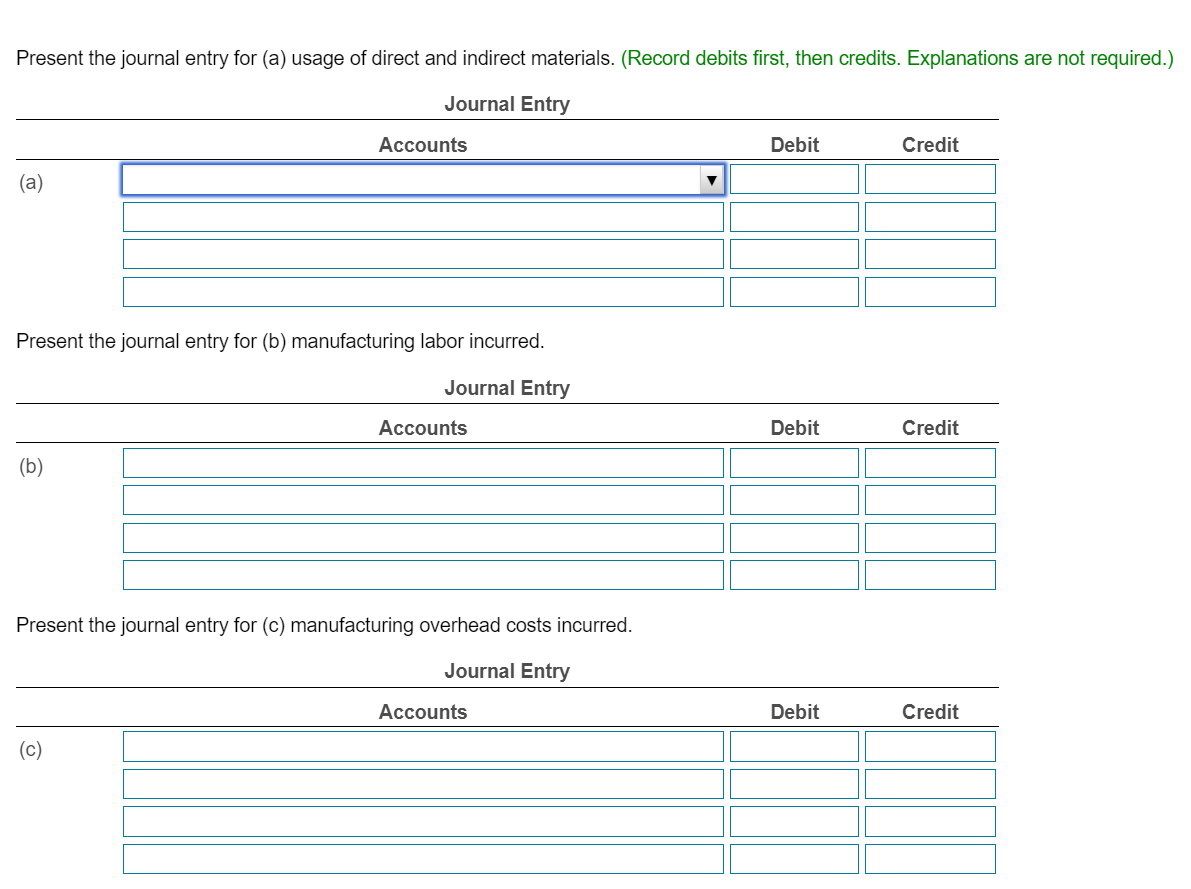The image size is (1191, 889).
Task: Click third credit field of entry (c)
Action: (x=930, y=821)
